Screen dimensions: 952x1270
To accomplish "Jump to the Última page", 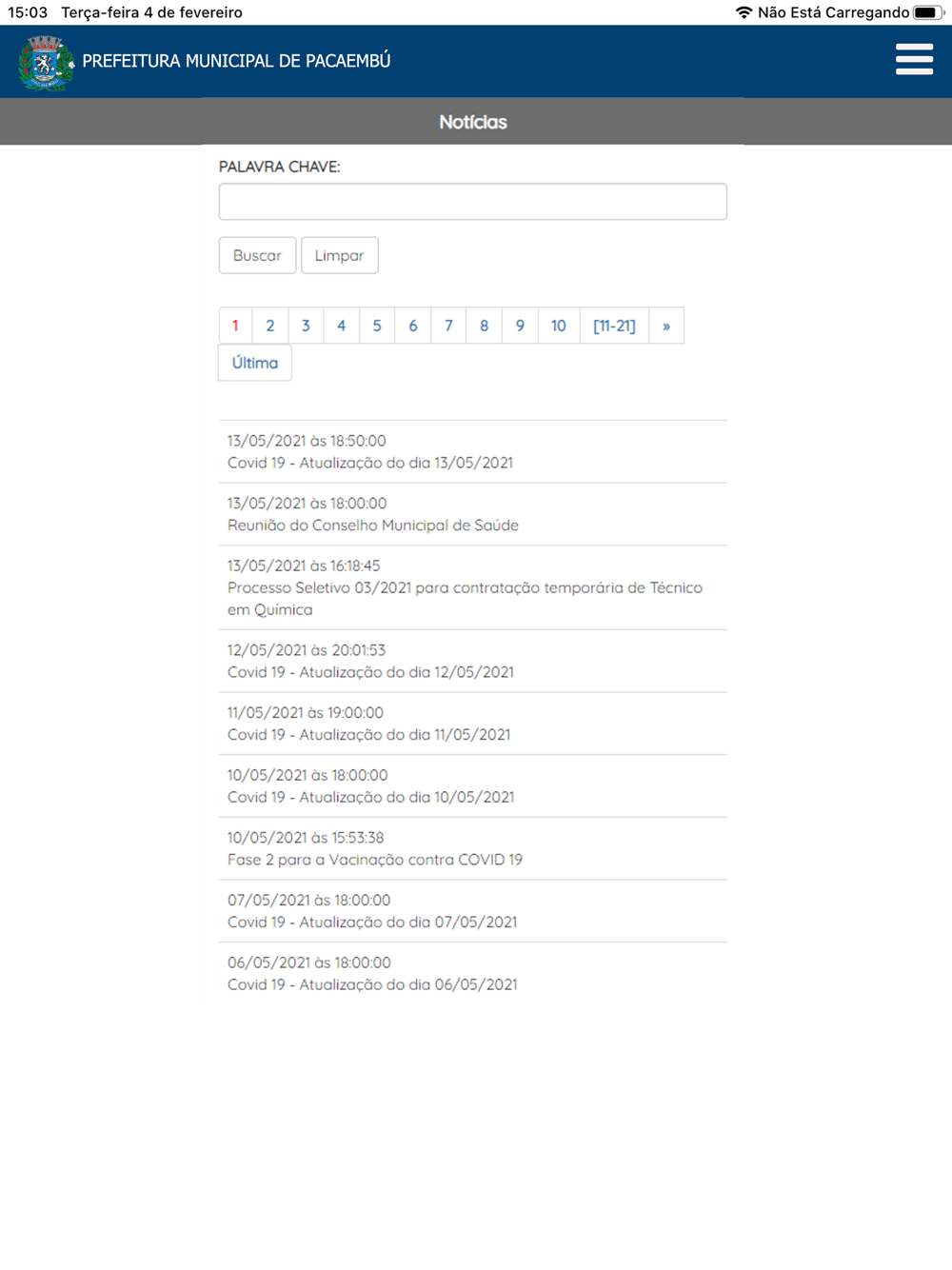I will tap(255, 363).
